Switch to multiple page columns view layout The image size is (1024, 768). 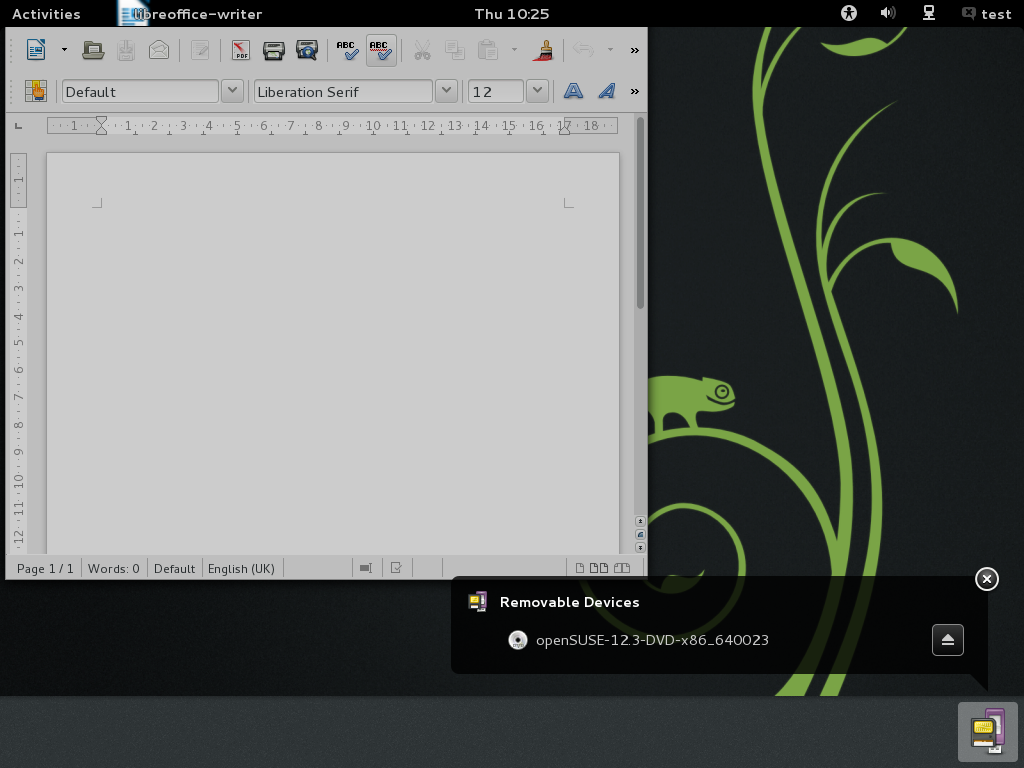(x=599, y=568)
